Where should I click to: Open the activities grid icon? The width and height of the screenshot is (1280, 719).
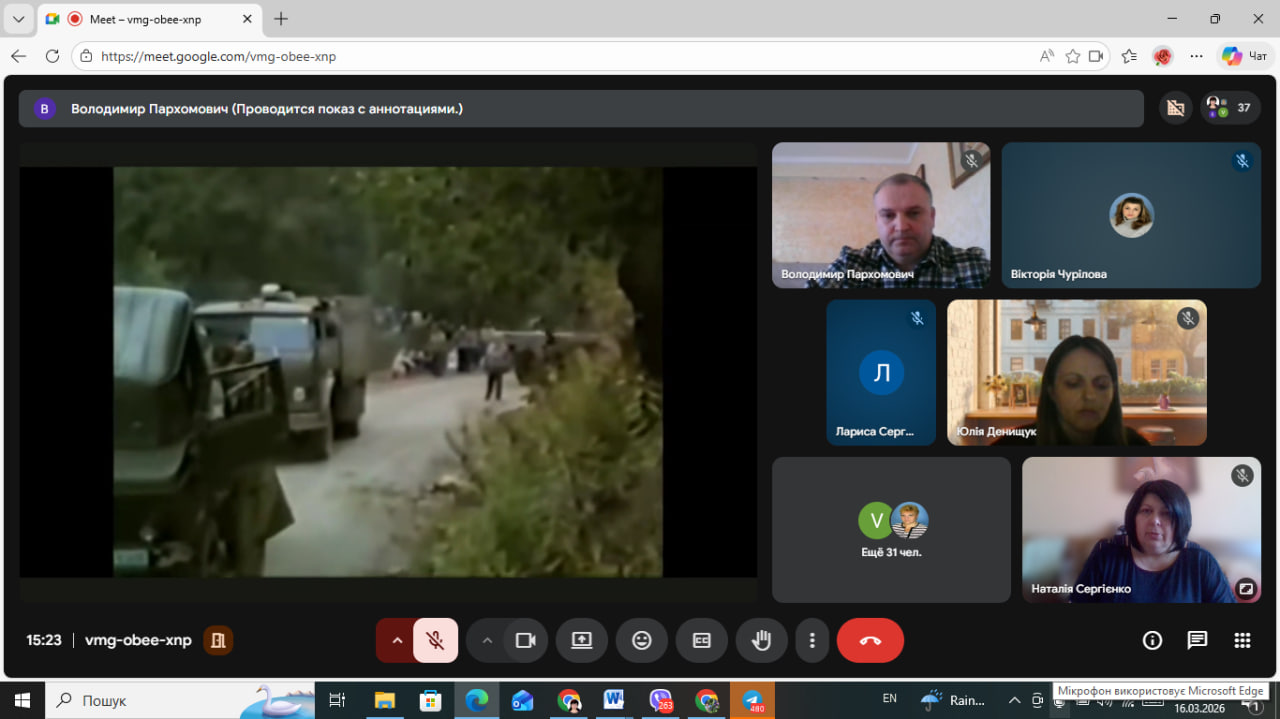pos(1242,641)
